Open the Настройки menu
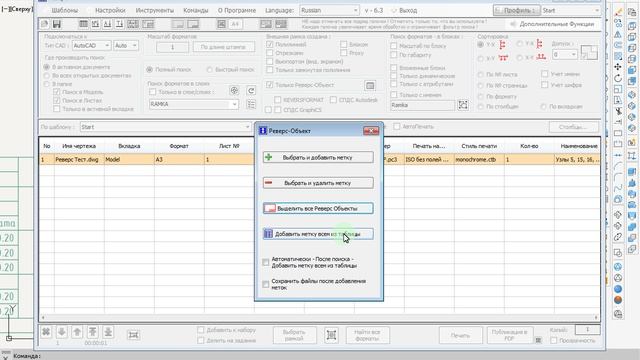The image size is (640, 360). [x=110, y=10]
